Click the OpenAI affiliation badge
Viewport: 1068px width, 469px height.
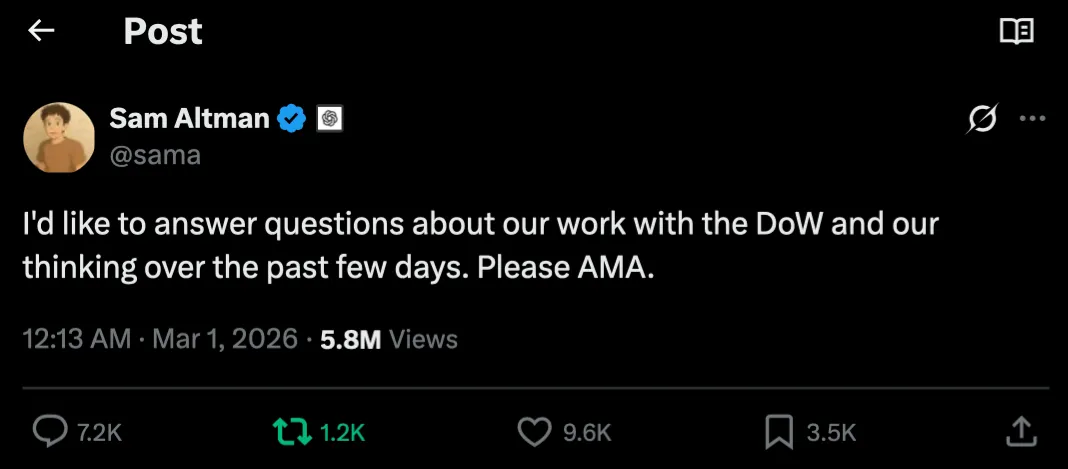330,119
